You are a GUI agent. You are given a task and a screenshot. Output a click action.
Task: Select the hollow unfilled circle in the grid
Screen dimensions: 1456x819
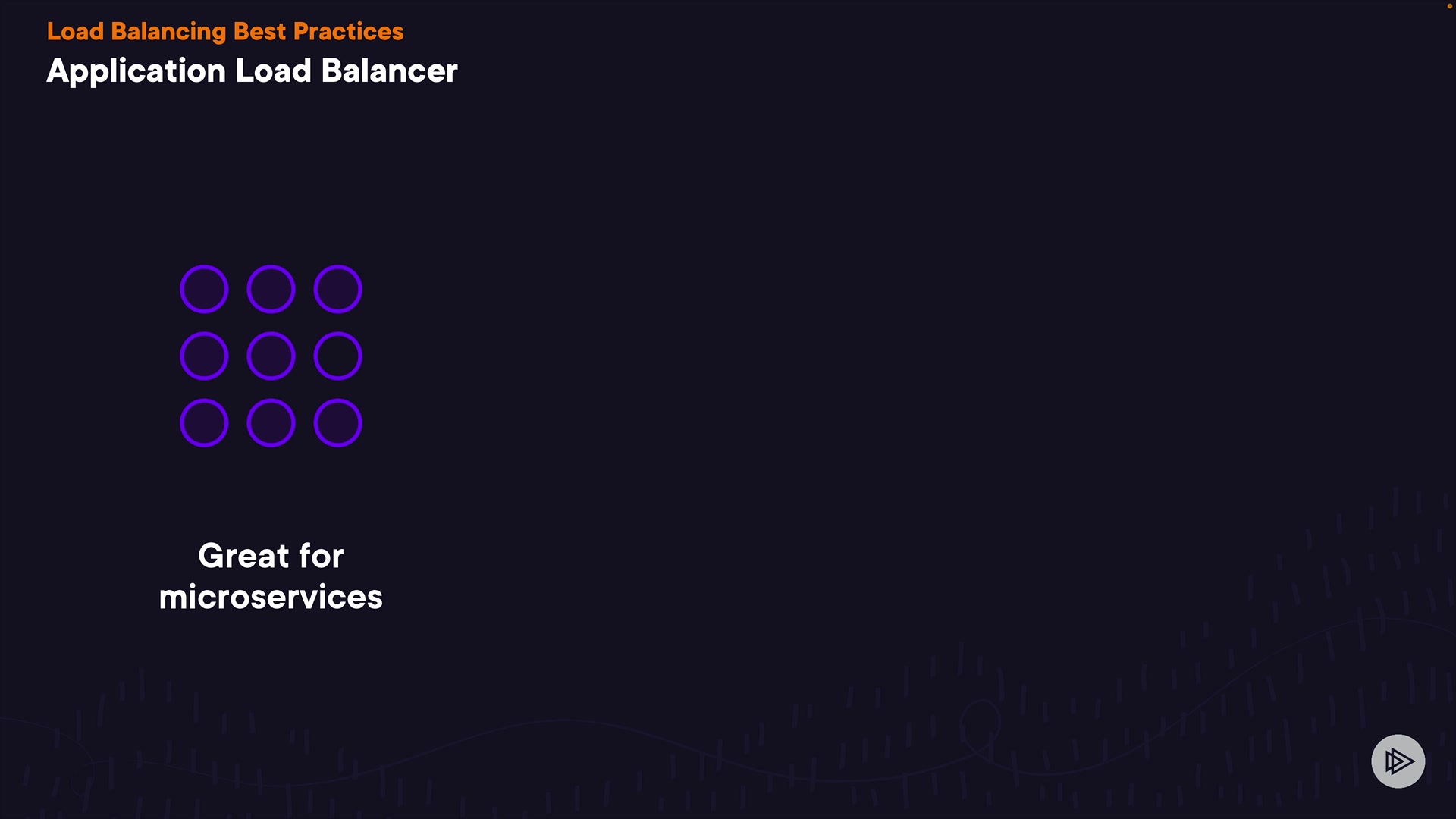point(337,356)
